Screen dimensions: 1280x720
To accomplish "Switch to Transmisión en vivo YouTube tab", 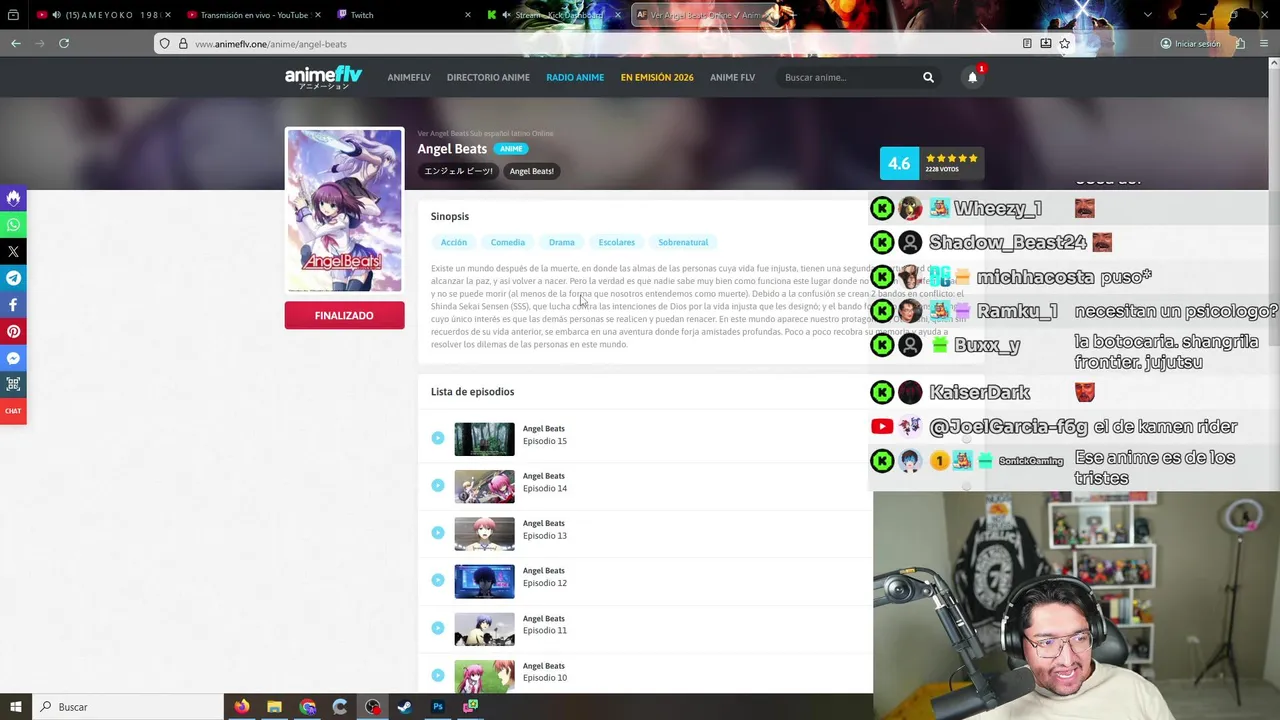I will click(253, 15).
